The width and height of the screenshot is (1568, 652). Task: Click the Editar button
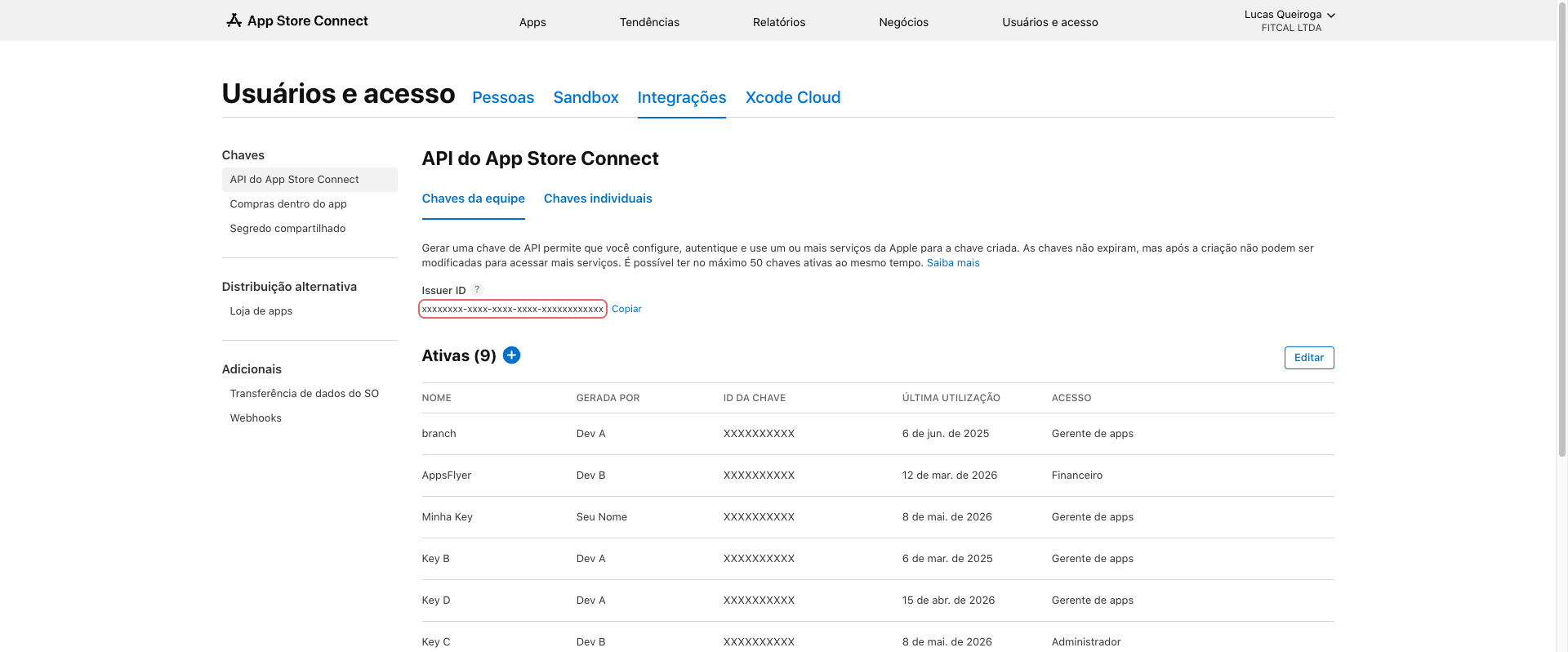pos(1309,358)
